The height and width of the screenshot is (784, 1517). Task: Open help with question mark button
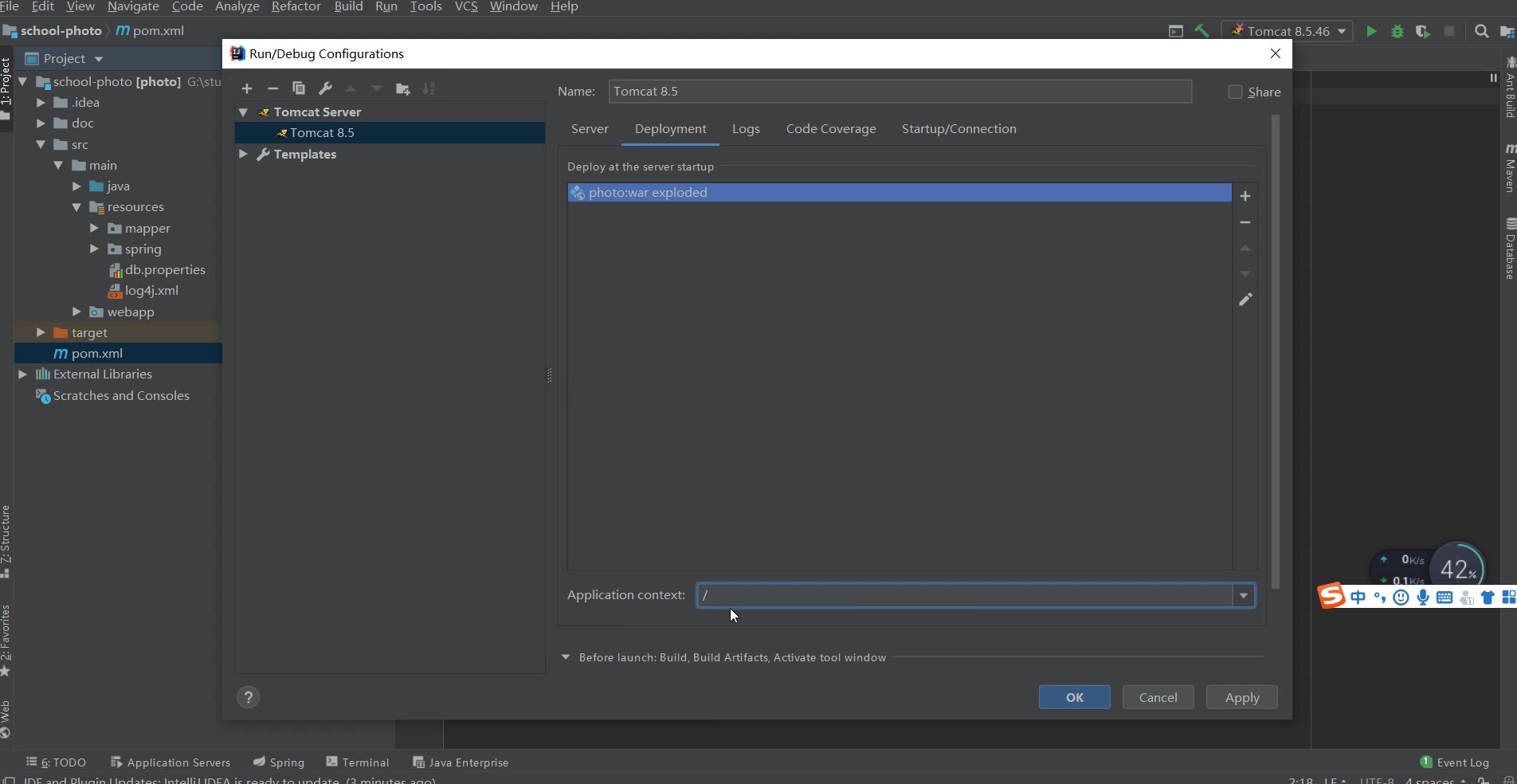click(249, 697)
